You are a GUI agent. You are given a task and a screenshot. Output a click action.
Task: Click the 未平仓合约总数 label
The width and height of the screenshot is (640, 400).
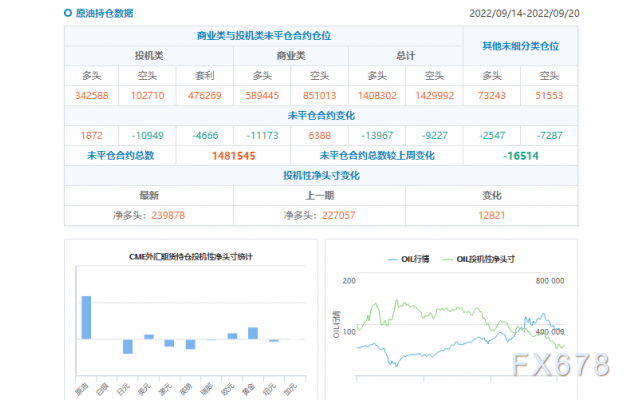pos(120,156)
